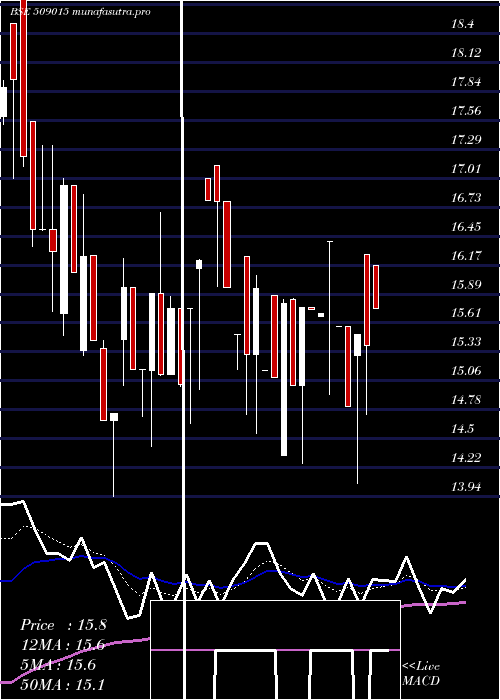Click the 50MA : 15.1 readout

pos(62,684)
